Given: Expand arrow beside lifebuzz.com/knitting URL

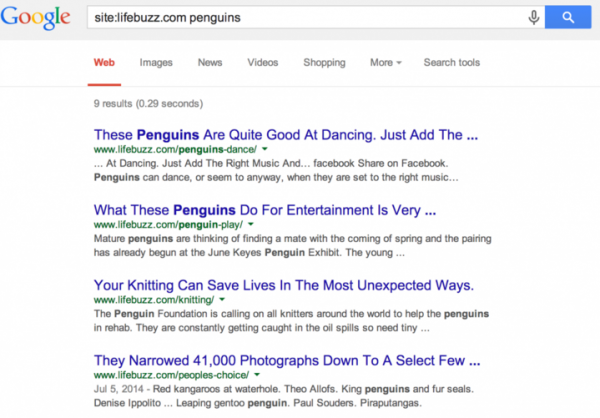Looking at the screenshot, I should [x=222, y=299].
